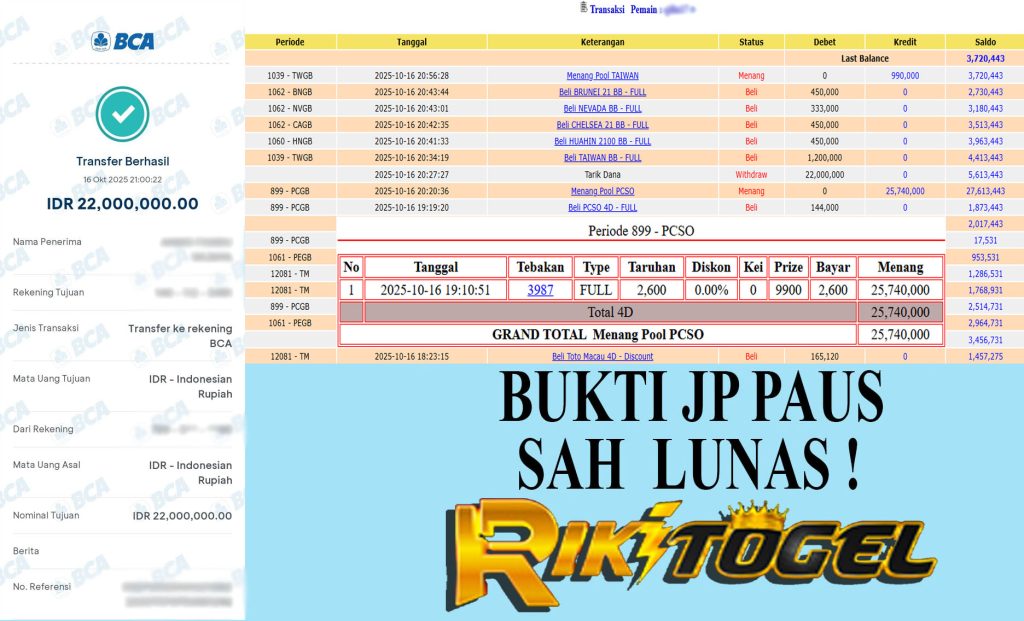Open the Menang Pool TAIWAN link
The image size is (1024, 621).
coord(602,75)
